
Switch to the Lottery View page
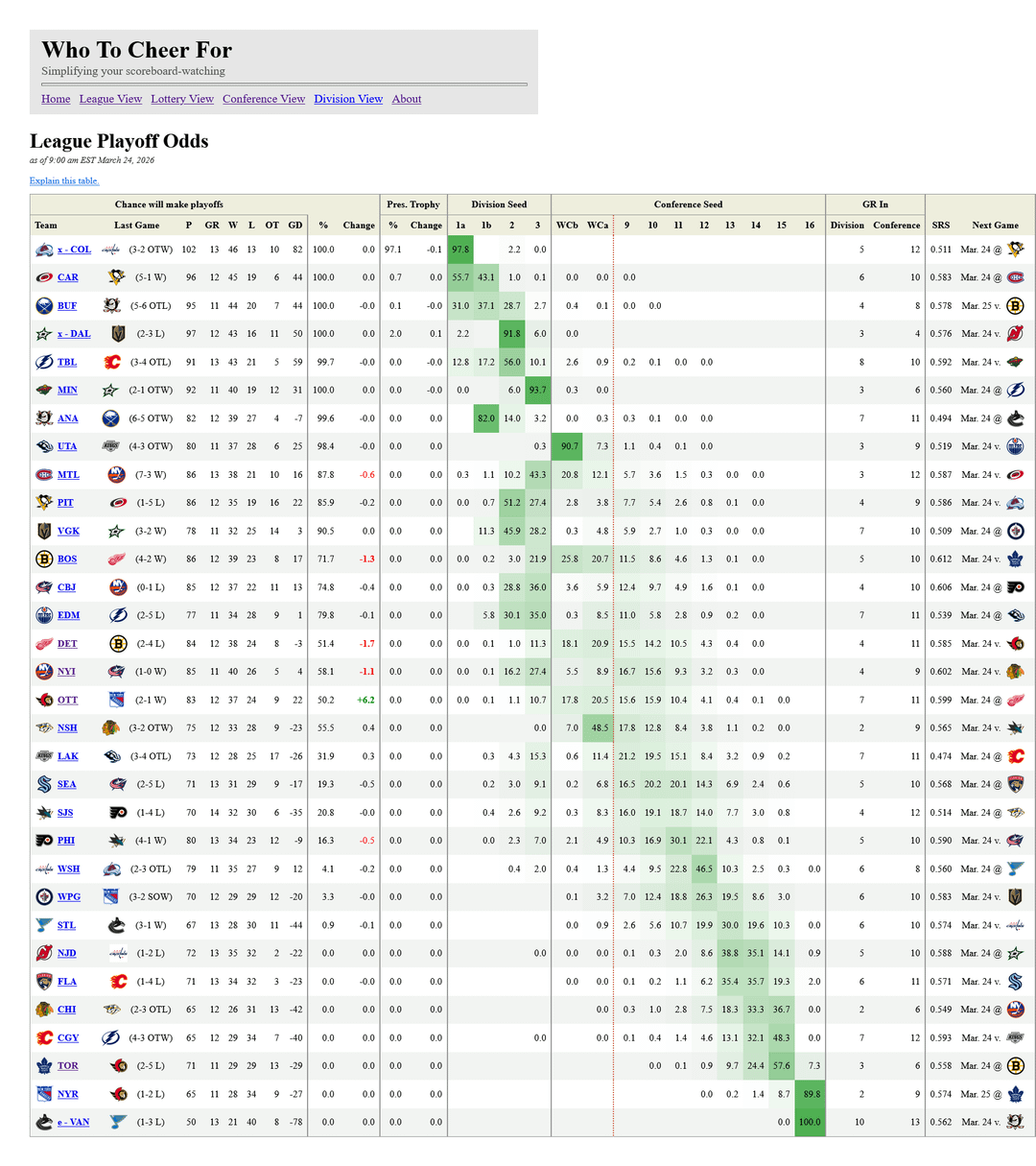point(182,99)
